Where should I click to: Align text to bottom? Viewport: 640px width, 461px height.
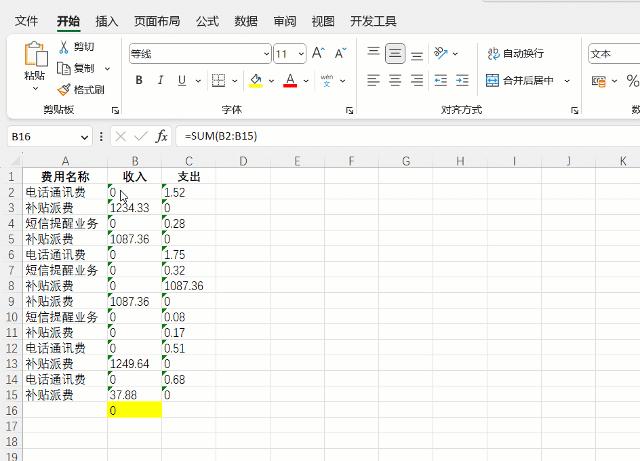[417, 54]
